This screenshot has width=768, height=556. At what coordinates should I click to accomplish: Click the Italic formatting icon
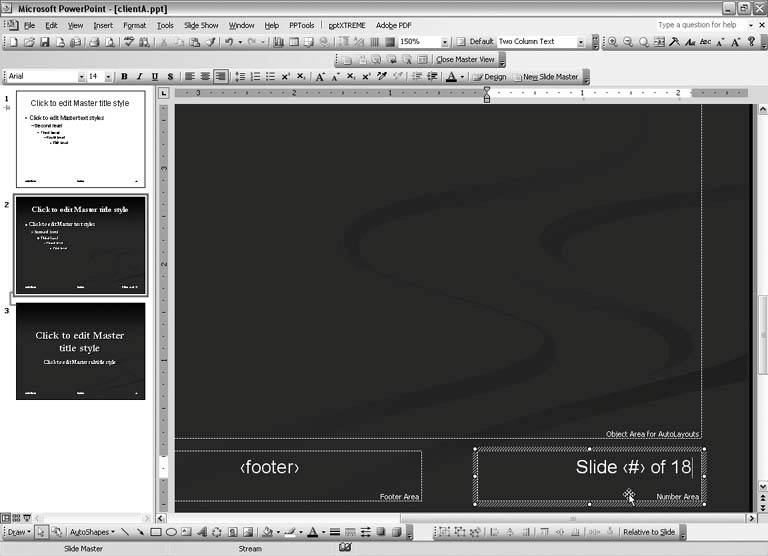(139, 77)
